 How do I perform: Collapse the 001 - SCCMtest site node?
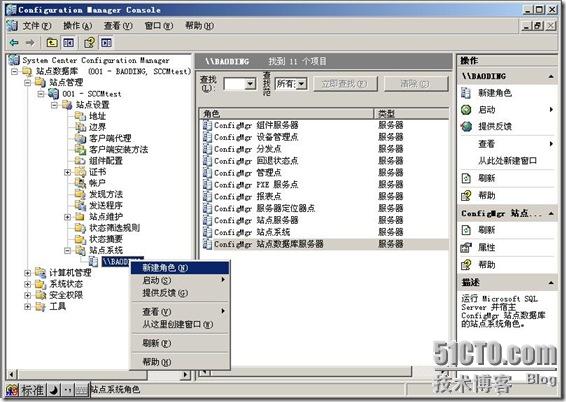[41, 94]
